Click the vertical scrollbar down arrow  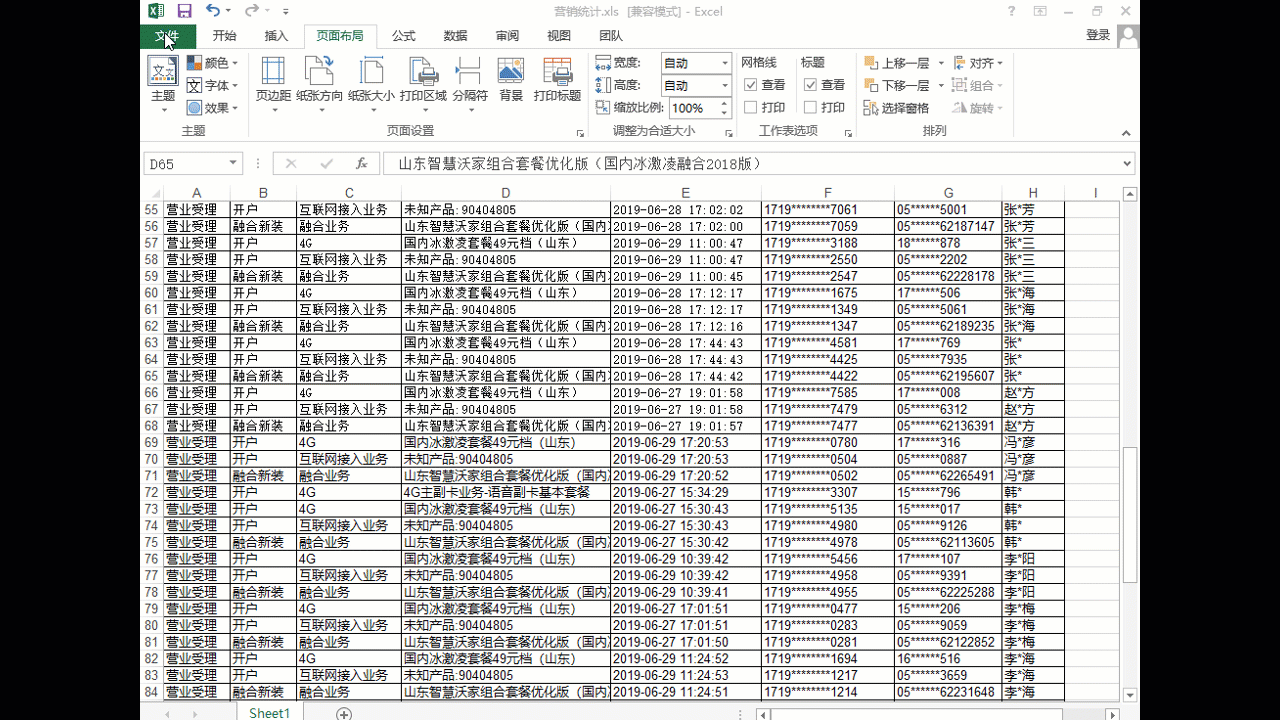coord(1130,695)
